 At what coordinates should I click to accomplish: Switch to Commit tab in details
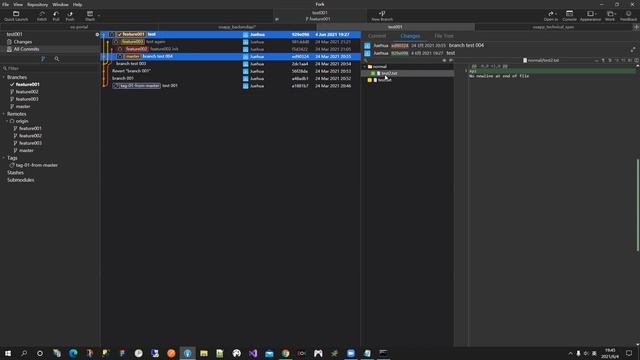[377, 36]
